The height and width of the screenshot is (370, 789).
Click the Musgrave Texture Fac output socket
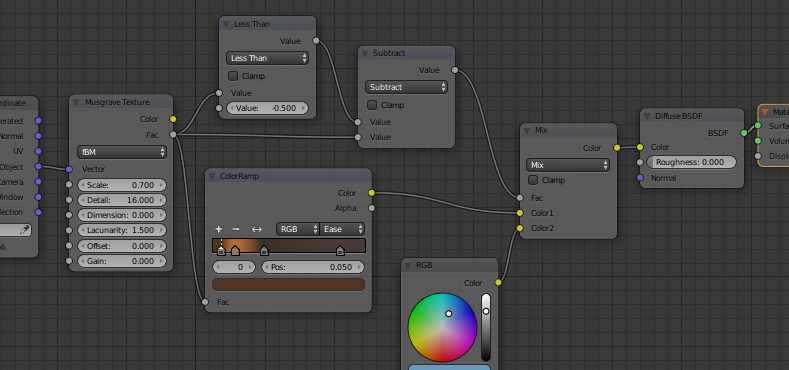[x=173, y=134]
